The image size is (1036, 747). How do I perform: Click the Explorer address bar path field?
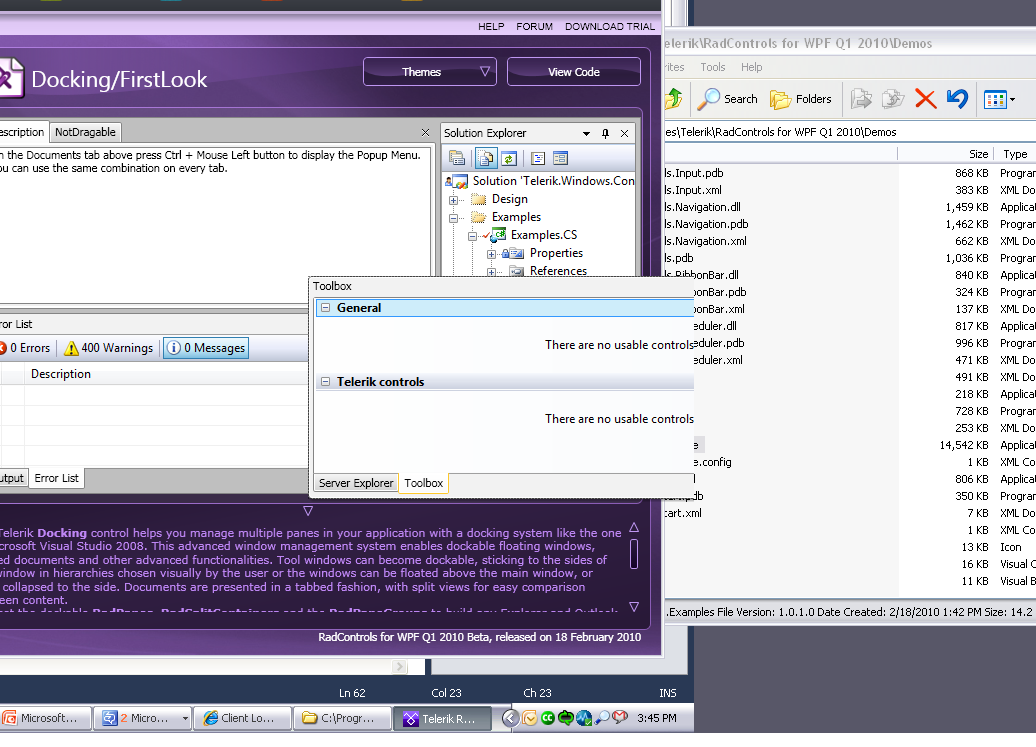coord(850,132)
